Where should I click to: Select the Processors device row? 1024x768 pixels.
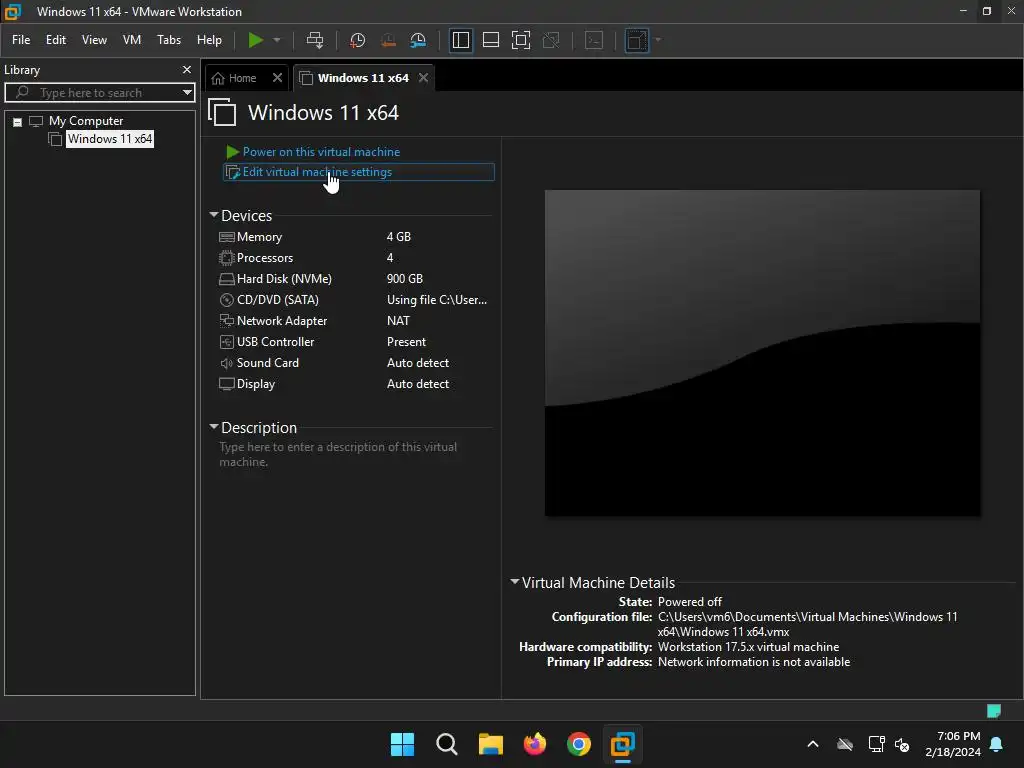[x=353, y=258]
